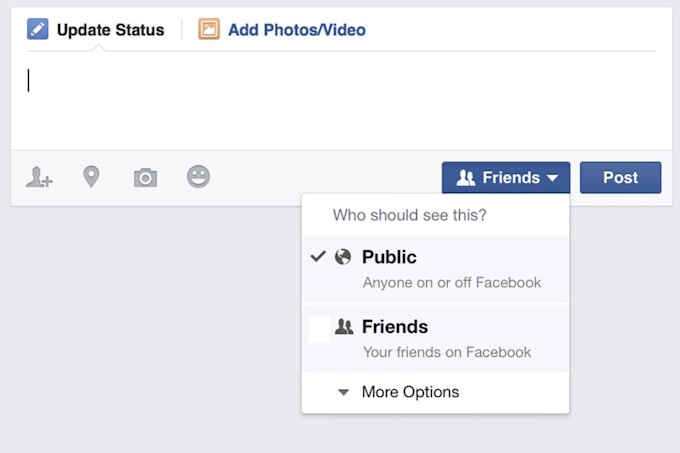Click the location pin icon
680x453 pixels.
point(91,178)
